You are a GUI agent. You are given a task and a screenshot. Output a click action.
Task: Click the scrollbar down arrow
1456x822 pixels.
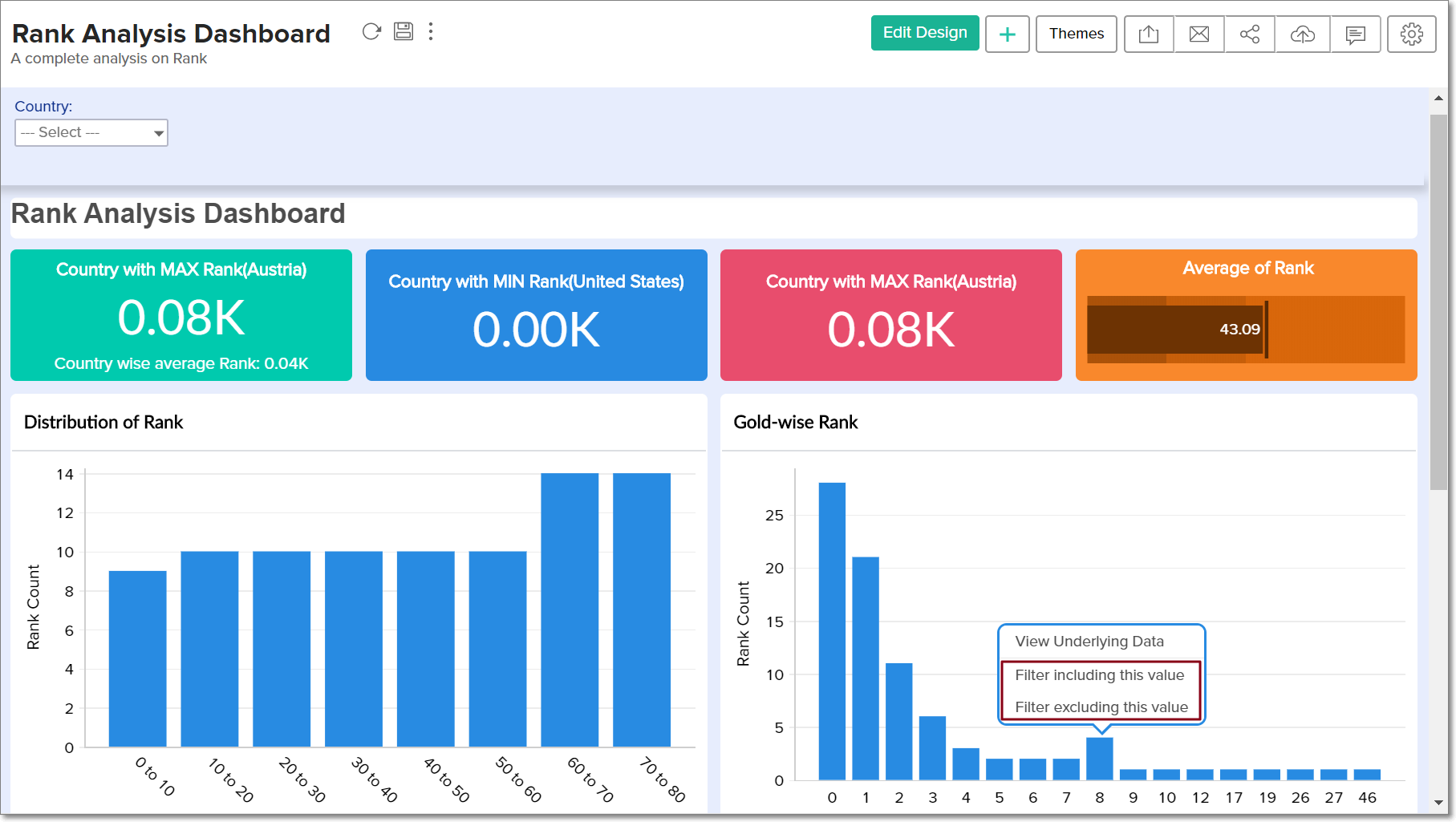click(1438, 802)
